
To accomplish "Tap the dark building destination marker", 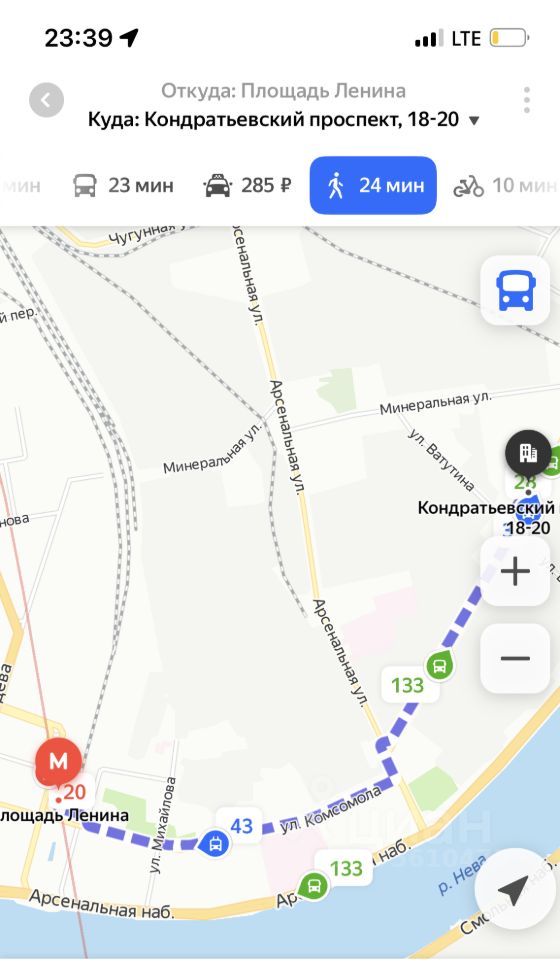I will 528,453.
